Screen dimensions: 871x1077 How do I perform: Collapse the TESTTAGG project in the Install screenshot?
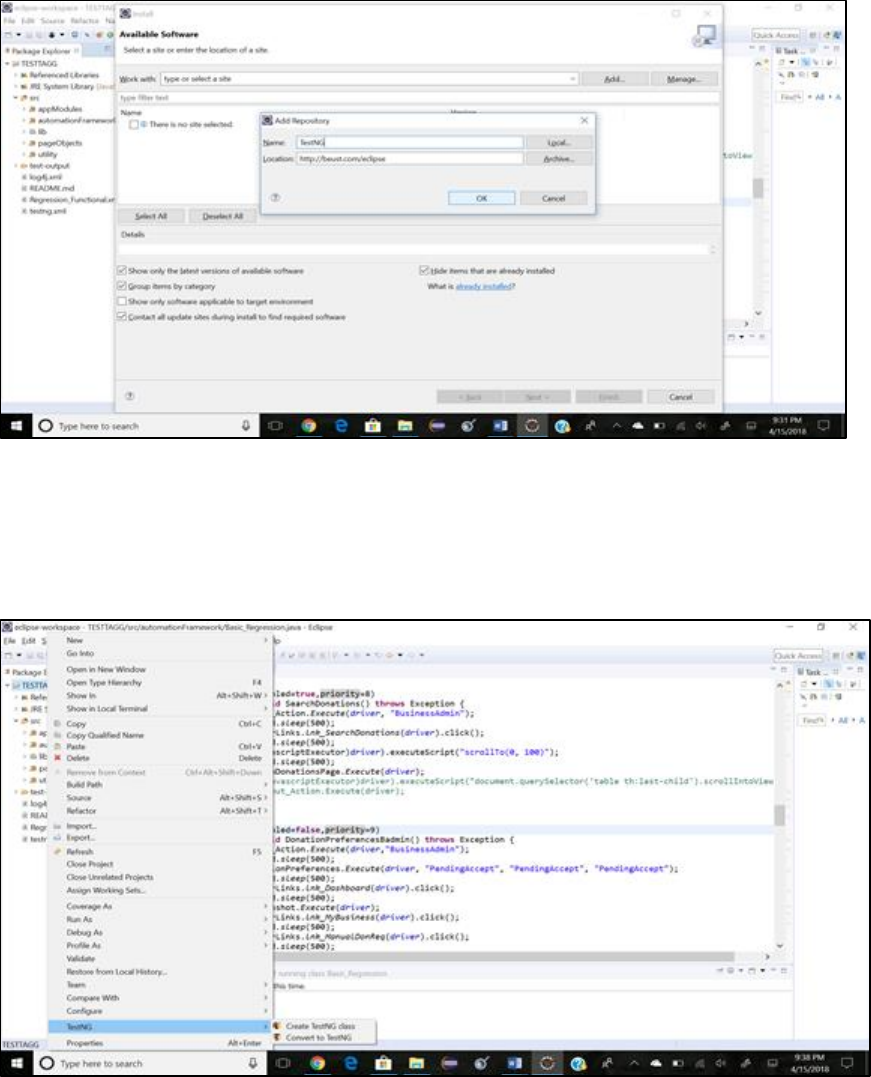[x=8, y=64]
